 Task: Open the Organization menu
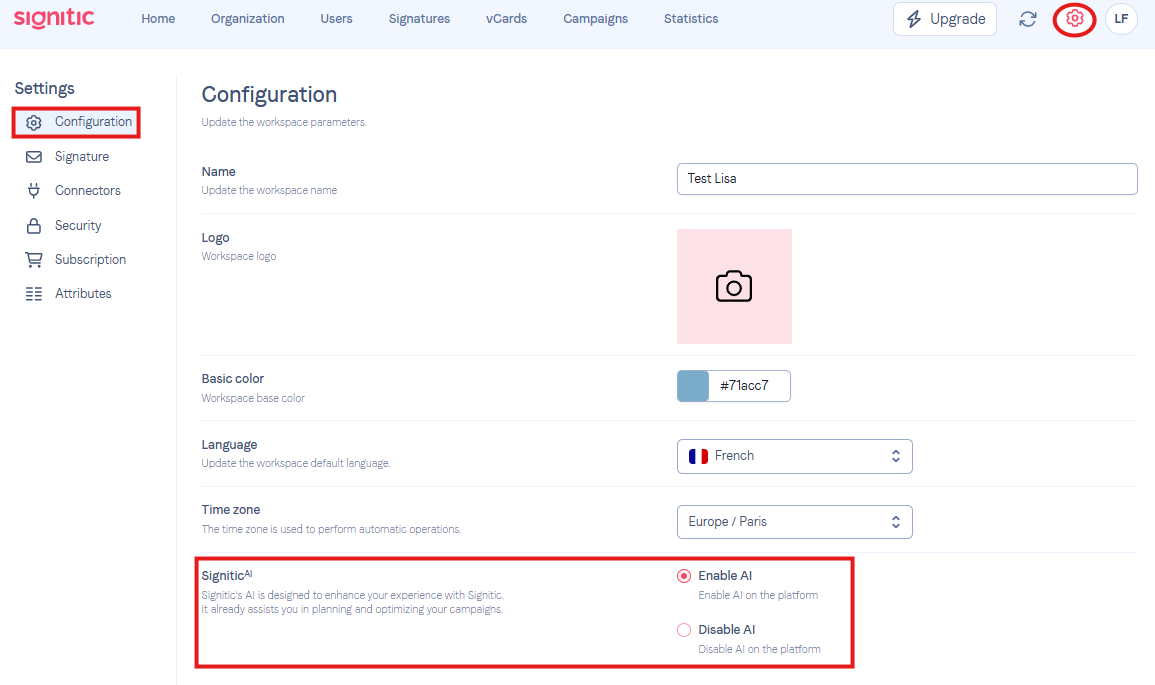coord(248,19)
